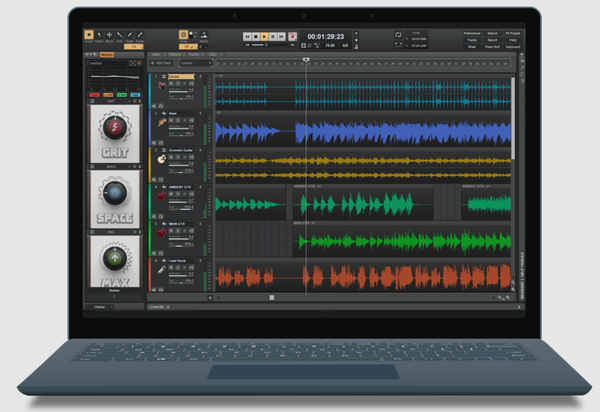Toggle the loop icon next to Loop times

(398, 35)
